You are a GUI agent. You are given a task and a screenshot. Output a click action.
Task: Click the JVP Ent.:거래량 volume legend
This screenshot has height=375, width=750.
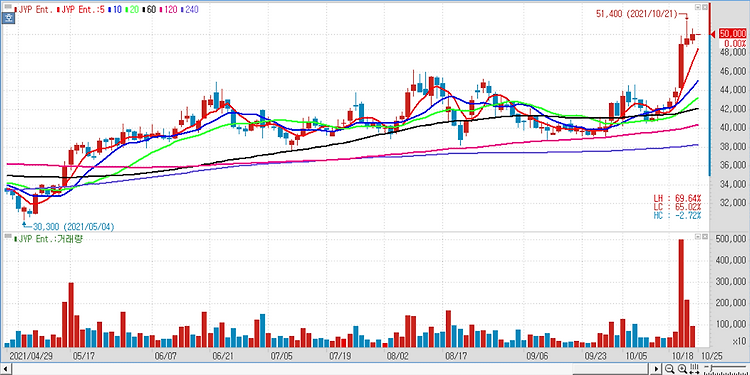[49, 239]
